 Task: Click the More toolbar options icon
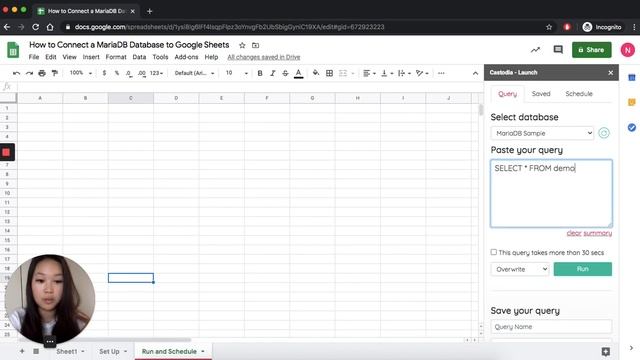click(441, 73)
